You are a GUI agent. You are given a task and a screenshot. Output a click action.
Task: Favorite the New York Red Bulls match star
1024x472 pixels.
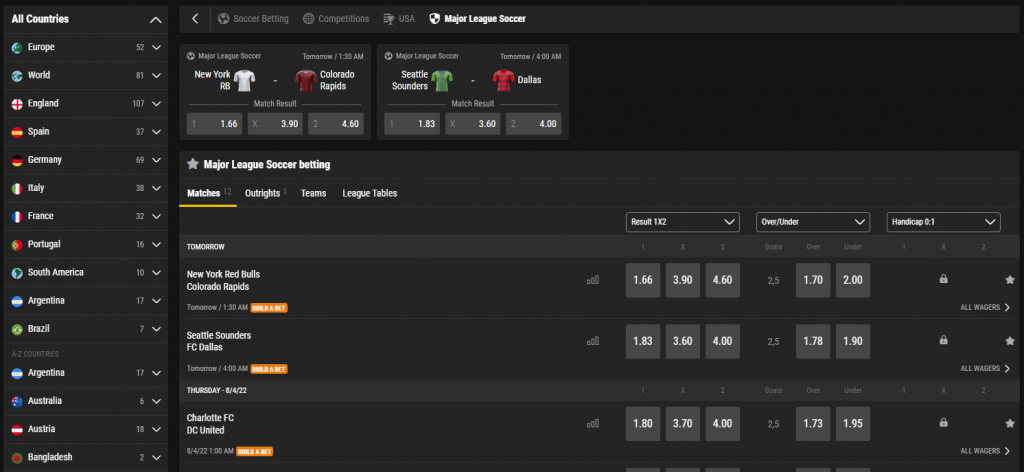click(1010, 280)
